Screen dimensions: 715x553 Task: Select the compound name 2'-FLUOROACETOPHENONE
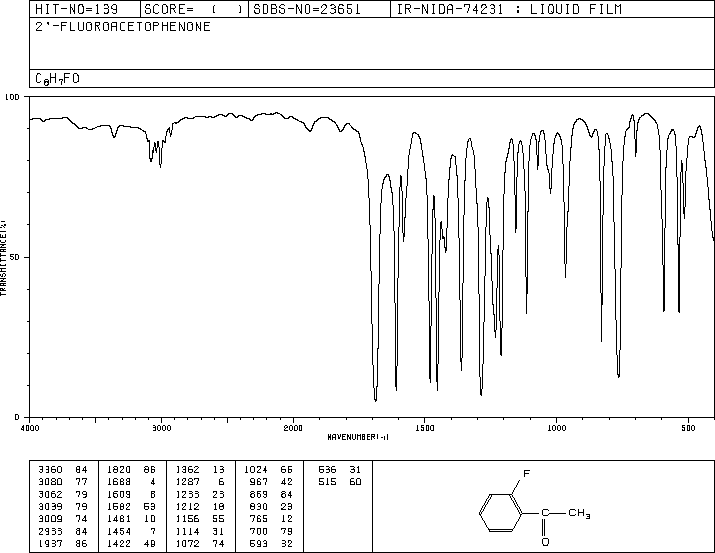[x=123, y=26]
